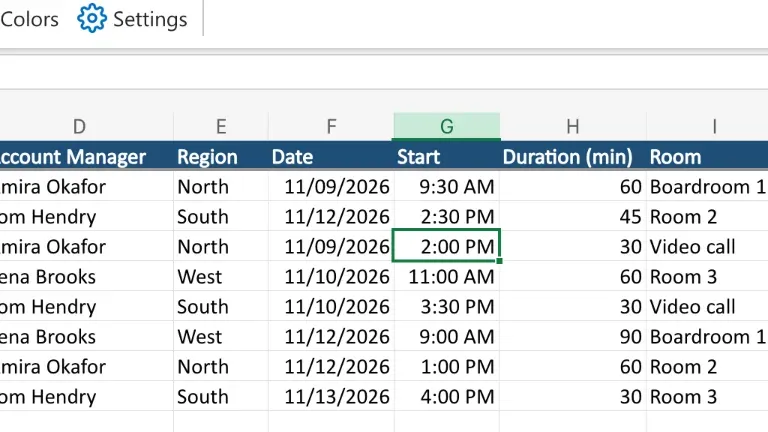Click Okafor name in the 9:30 AM row
This screenshot has width=768, height=432.
75,187
